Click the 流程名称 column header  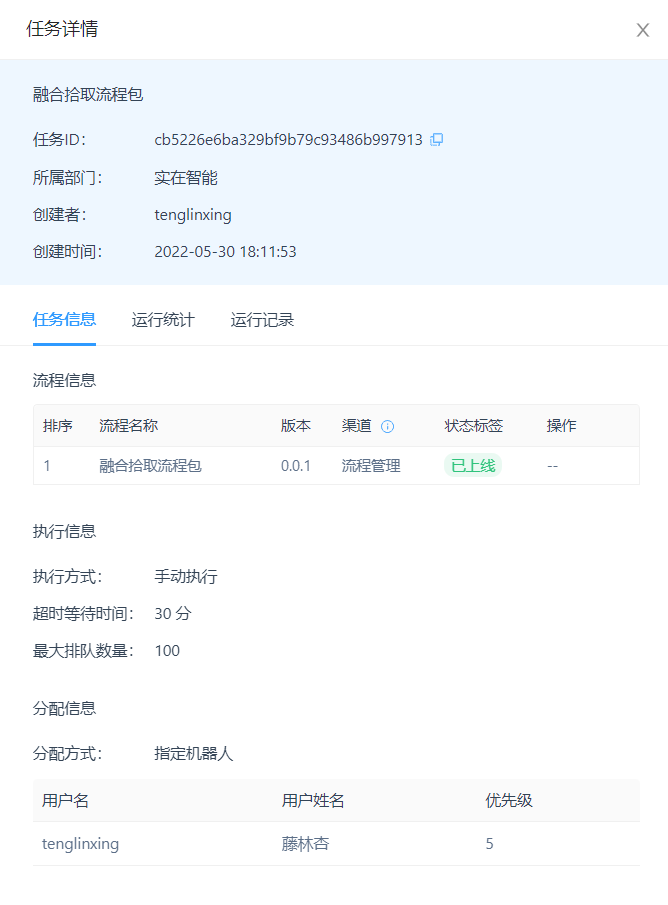(128, 426)
